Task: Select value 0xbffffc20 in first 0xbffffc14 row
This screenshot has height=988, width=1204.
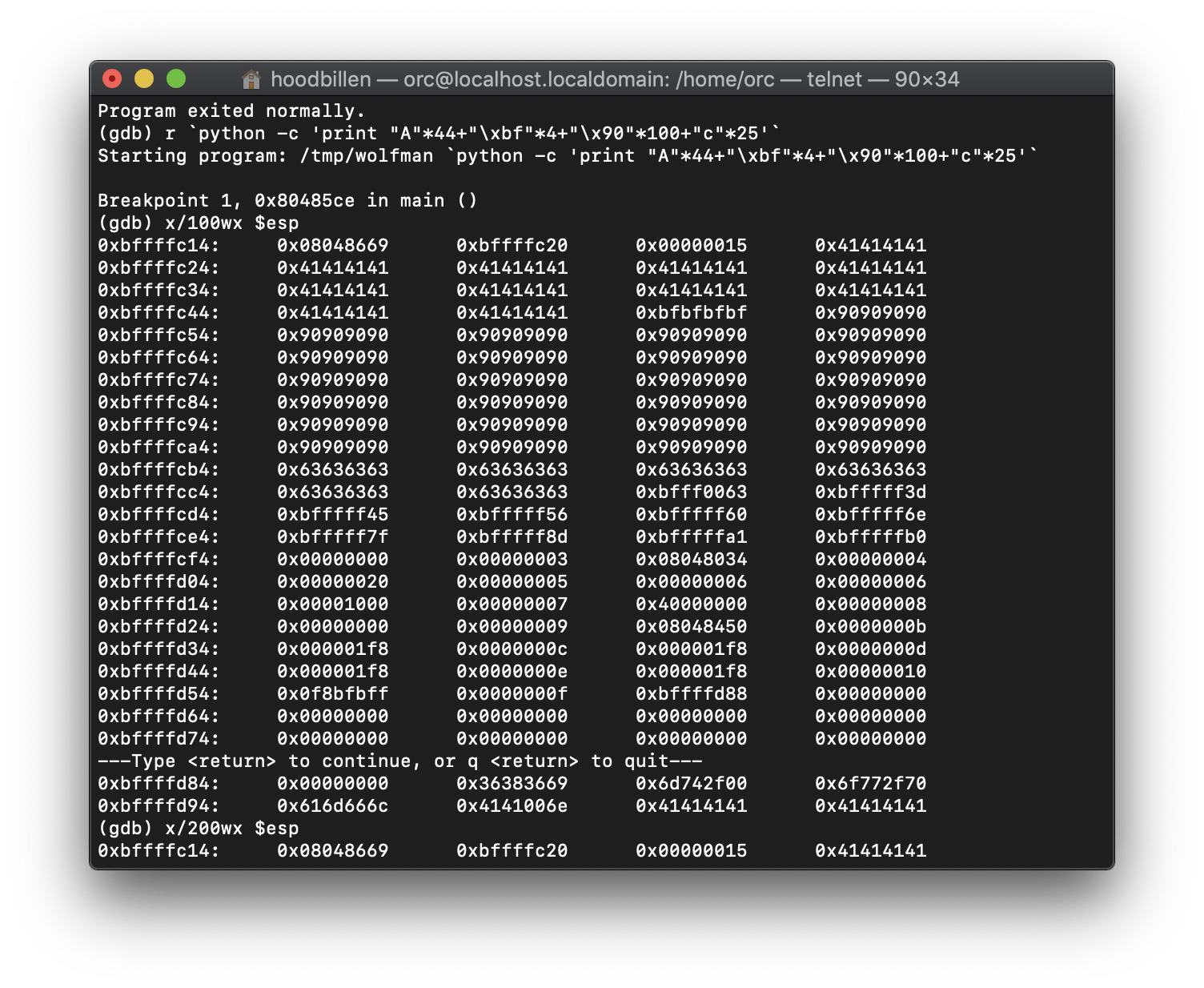Action: (512, 245)
